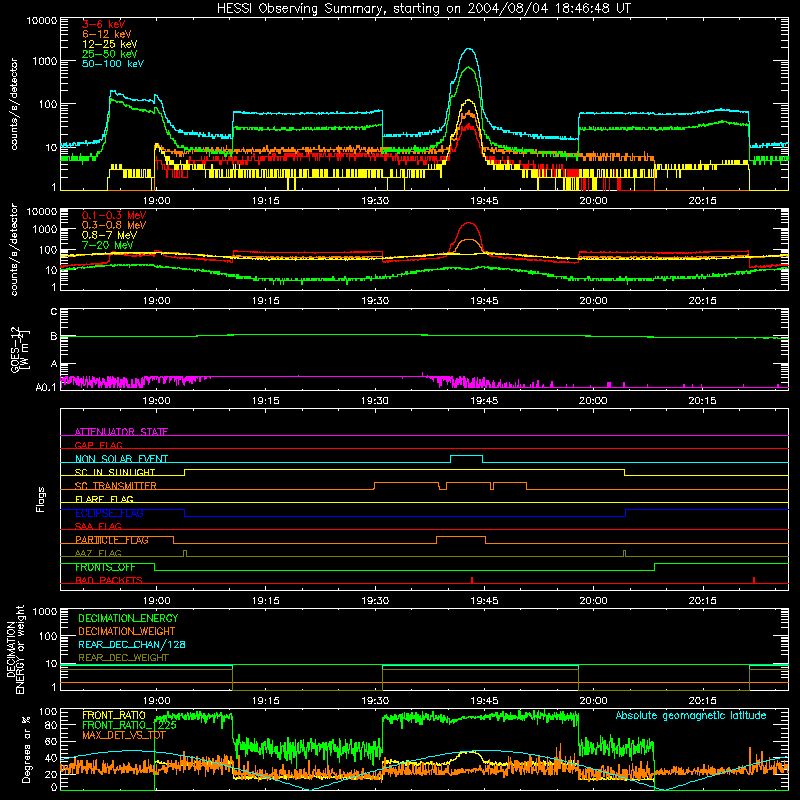Select the ECLIPSE_FLAG label
The height and width of the screenshot is (800, 800).
coord(109,513)
